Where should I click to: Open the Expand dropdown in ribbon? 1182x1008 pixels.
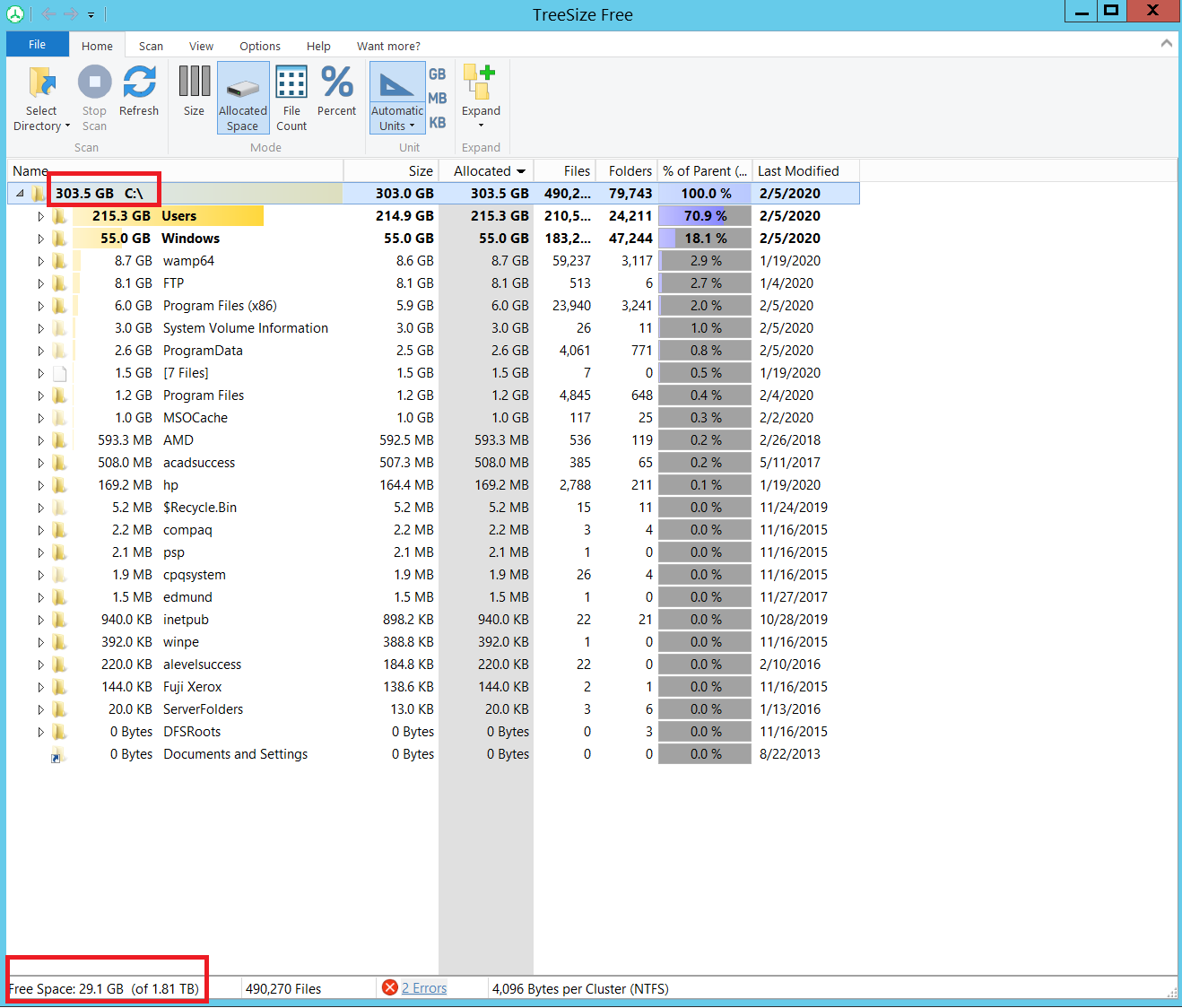point(481,98)
